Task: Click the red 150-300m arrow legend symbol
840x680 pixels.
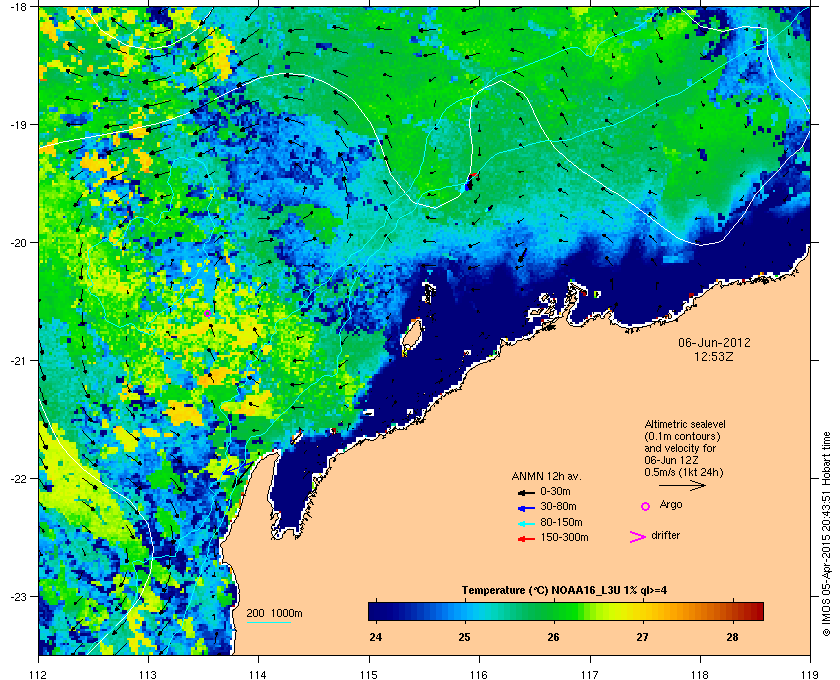Action: point(526,539)
